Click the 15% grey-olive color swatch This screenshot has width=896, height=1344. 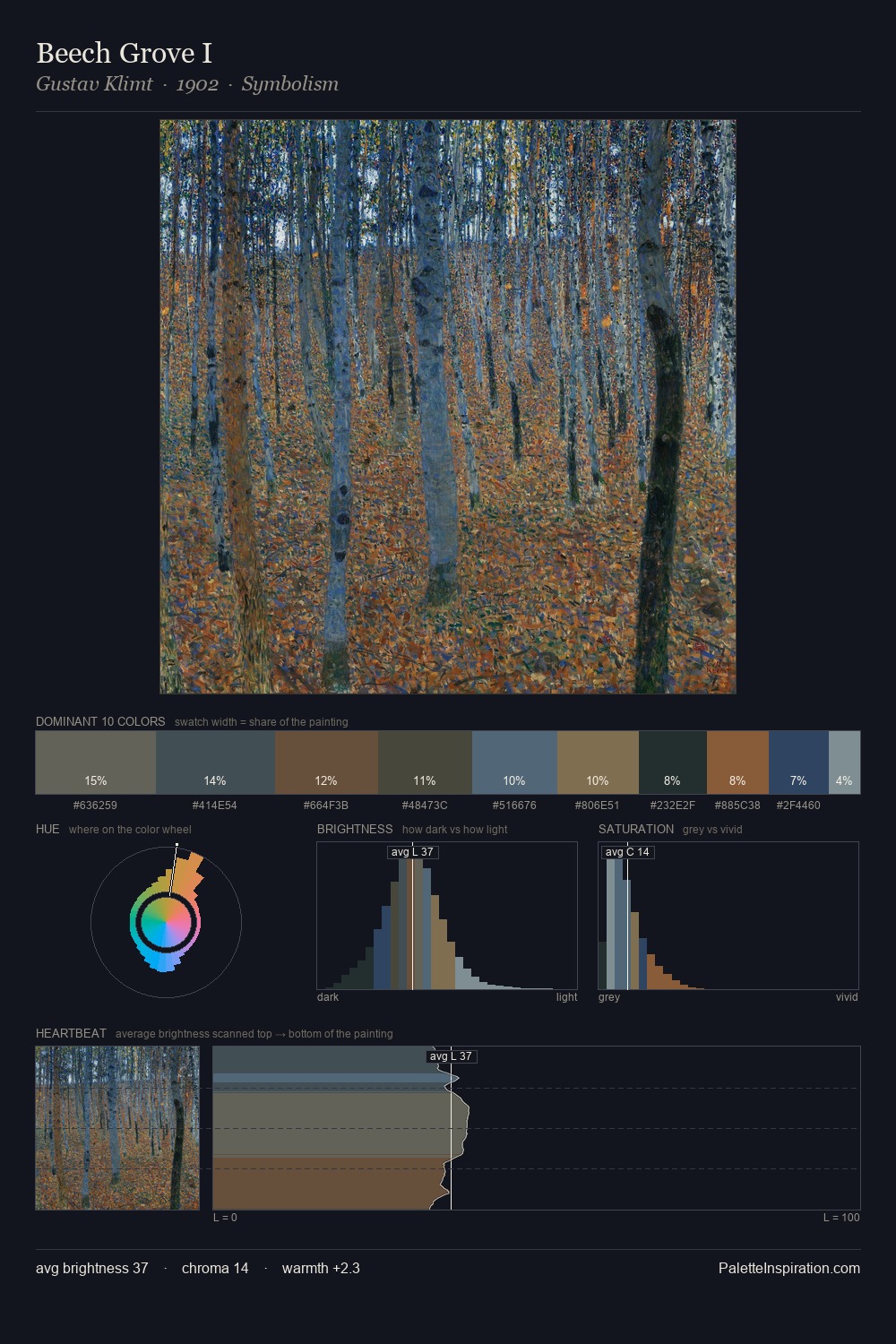96,762
